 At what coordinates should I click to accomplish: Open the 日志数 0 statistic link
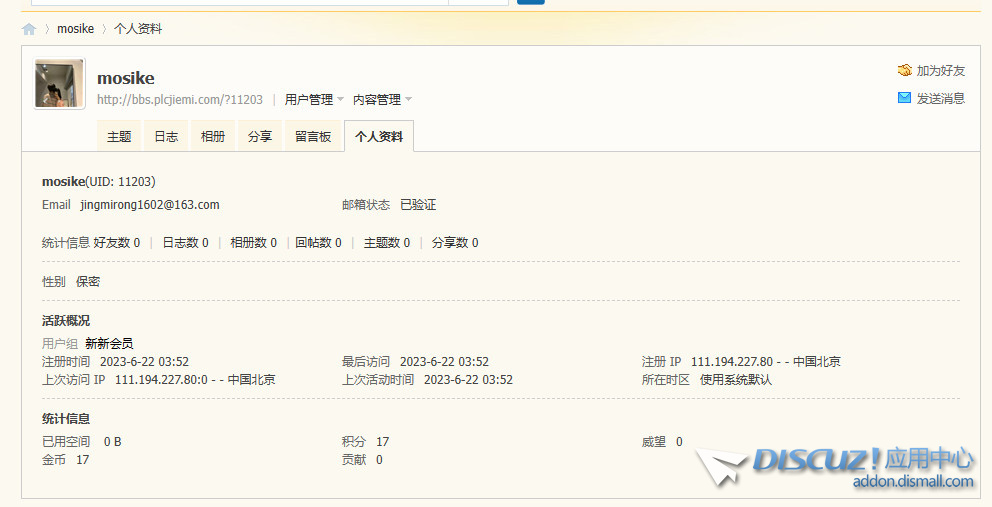tap(185, 243)
